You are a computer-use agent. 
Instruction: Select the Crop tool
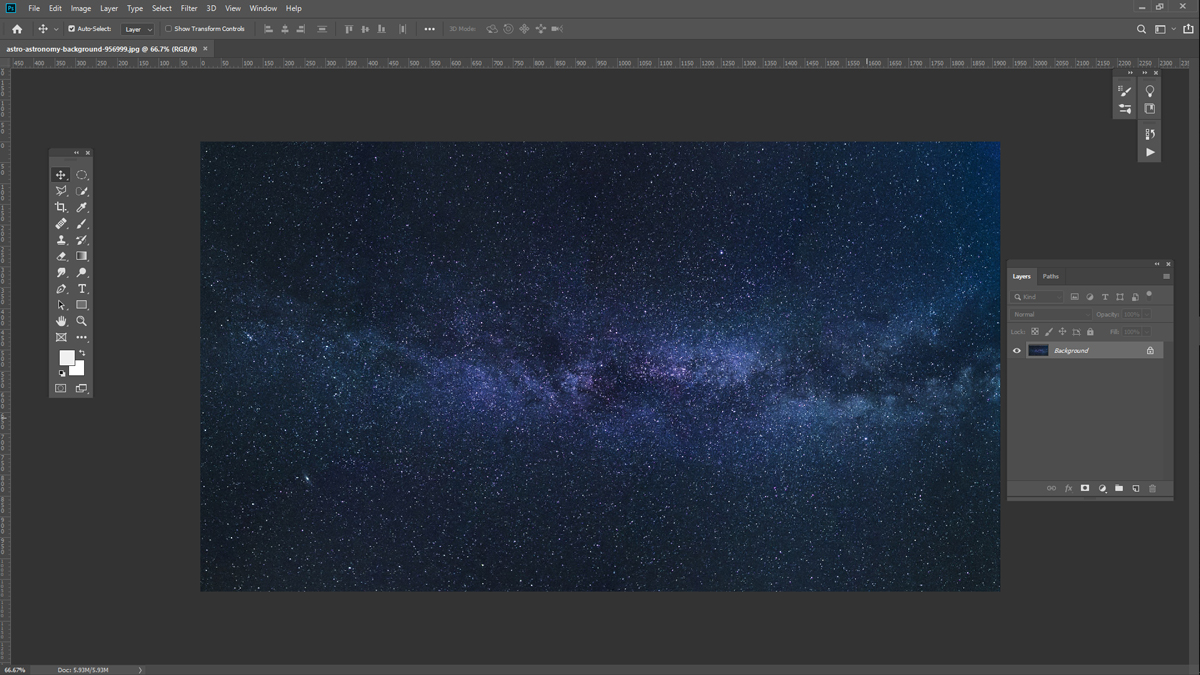(61, 207)
